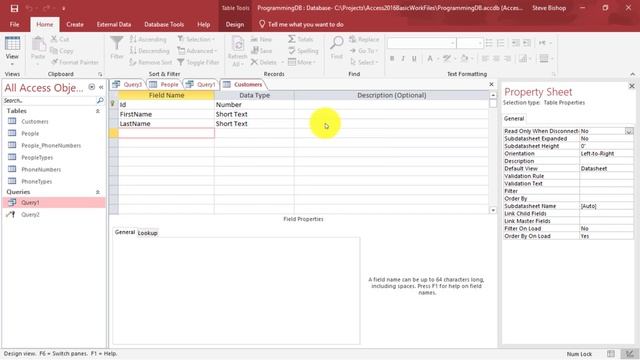
Task: Collapse the navigation pane with shutter button
Action: (101, 87)
